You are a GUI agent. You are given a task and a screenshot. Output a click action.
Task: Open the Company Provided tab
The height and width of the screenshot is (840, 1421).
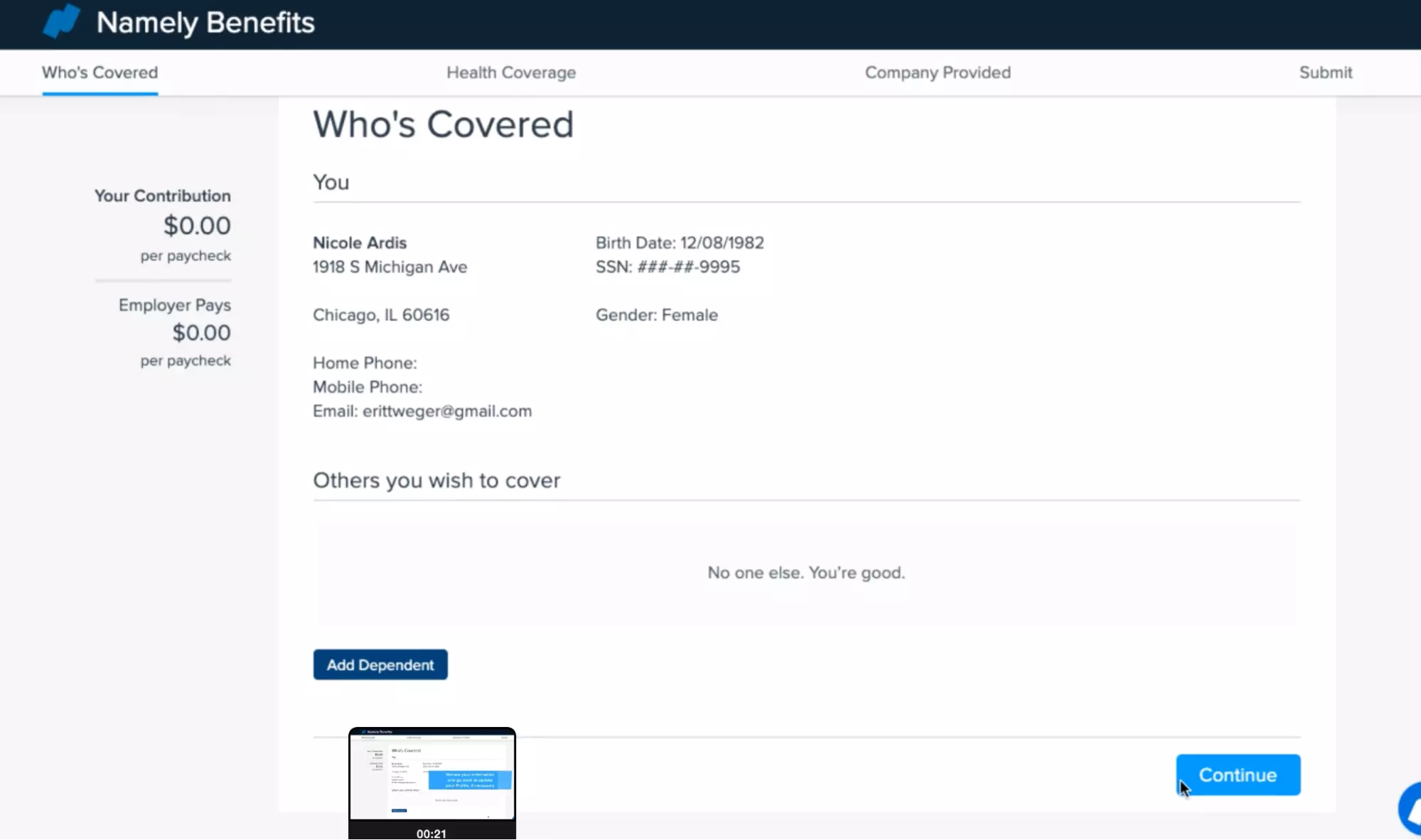point(937,72)
